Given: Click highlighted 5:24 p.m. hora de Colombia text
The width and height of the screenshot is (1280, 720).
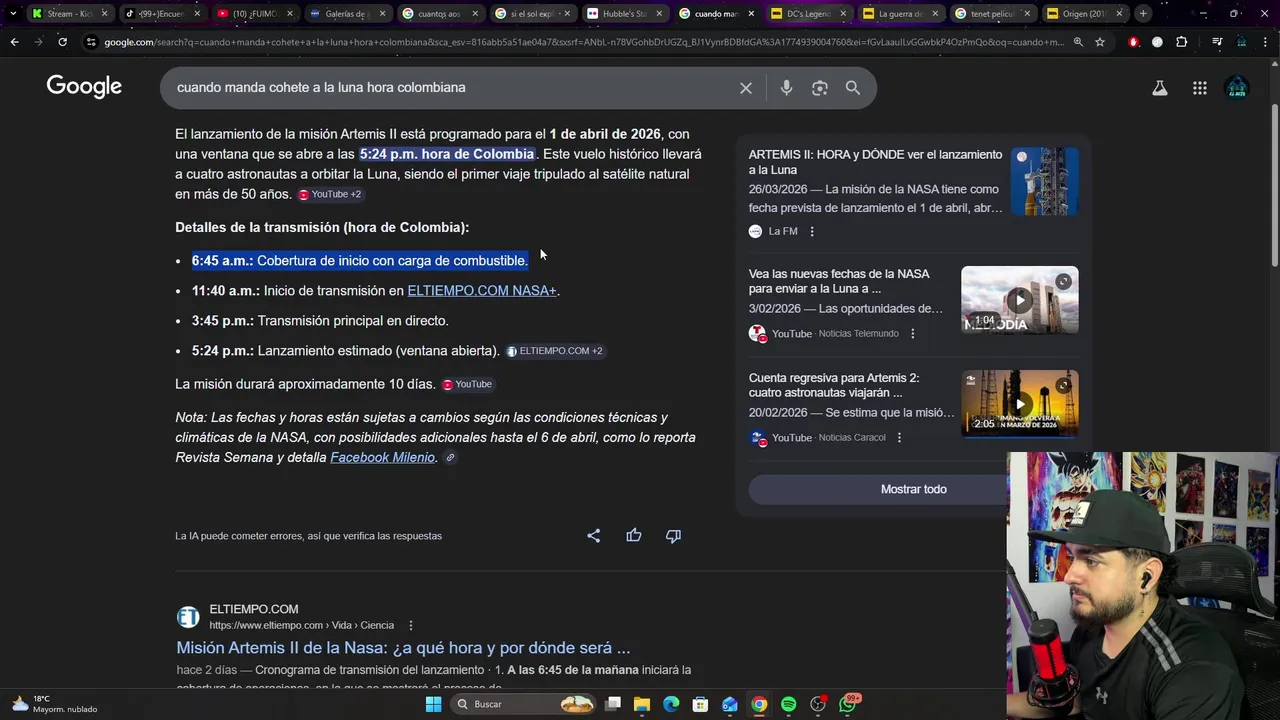Looking at the screenshot, I should (447, 154).
